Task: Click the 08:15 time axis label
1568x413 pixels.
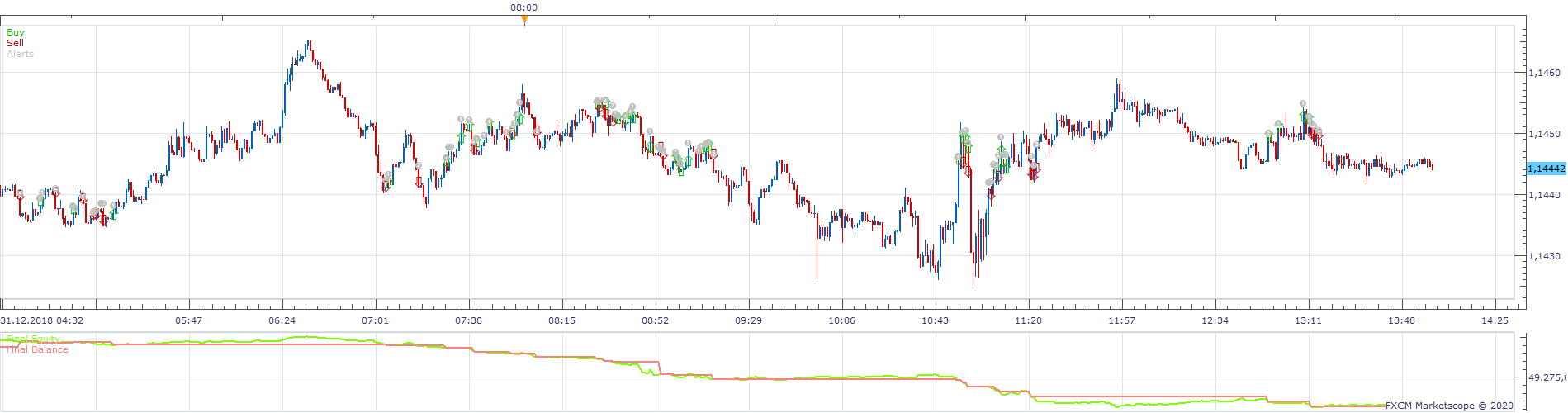Action: [x=561, y=320]
